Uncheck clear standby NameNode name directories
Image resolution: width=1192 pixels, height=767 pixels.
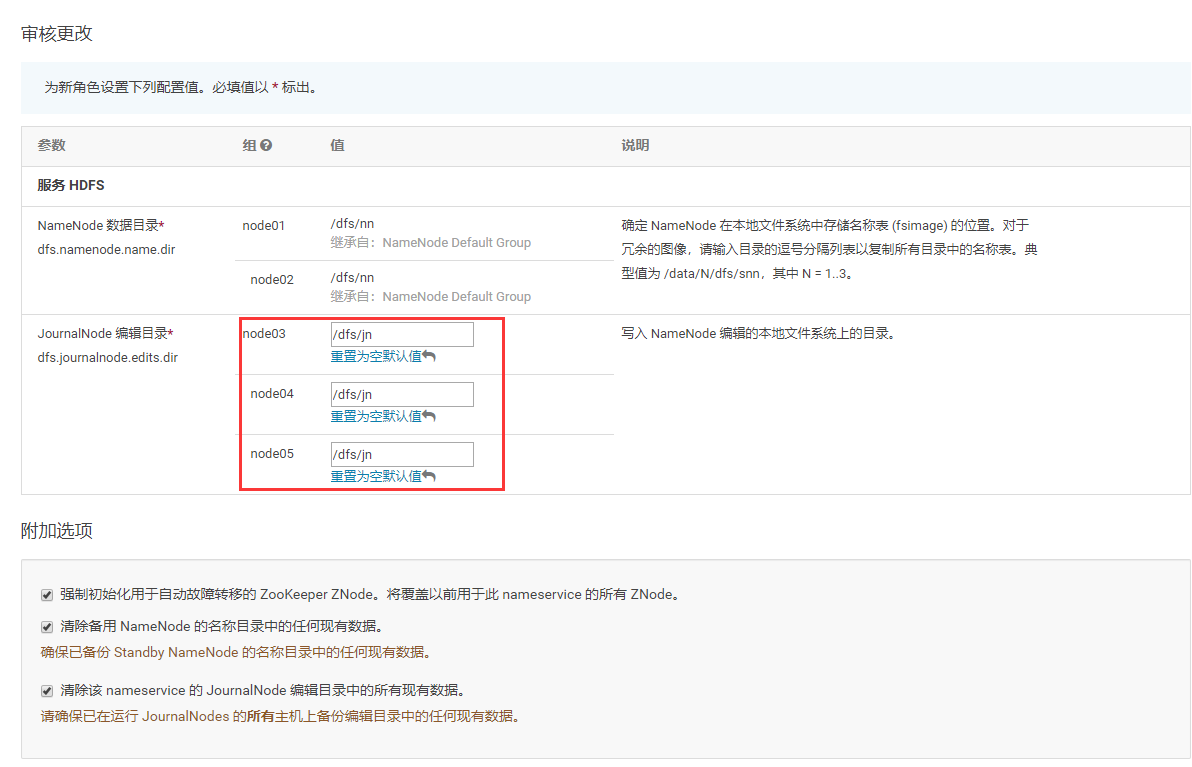pyautogui.click(x=47, y=626)
